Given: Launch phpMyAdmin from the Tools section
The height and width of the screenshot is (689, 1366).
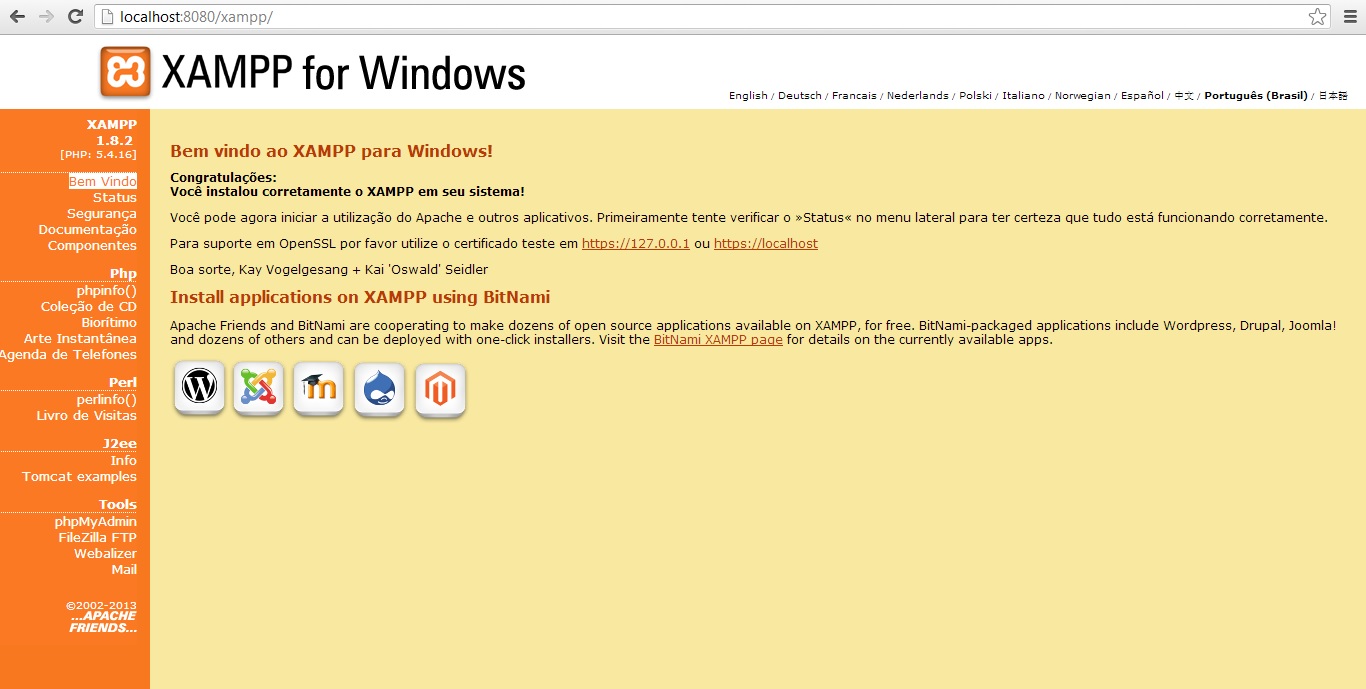Looking at the screenshot, I should tap(96, 522).
